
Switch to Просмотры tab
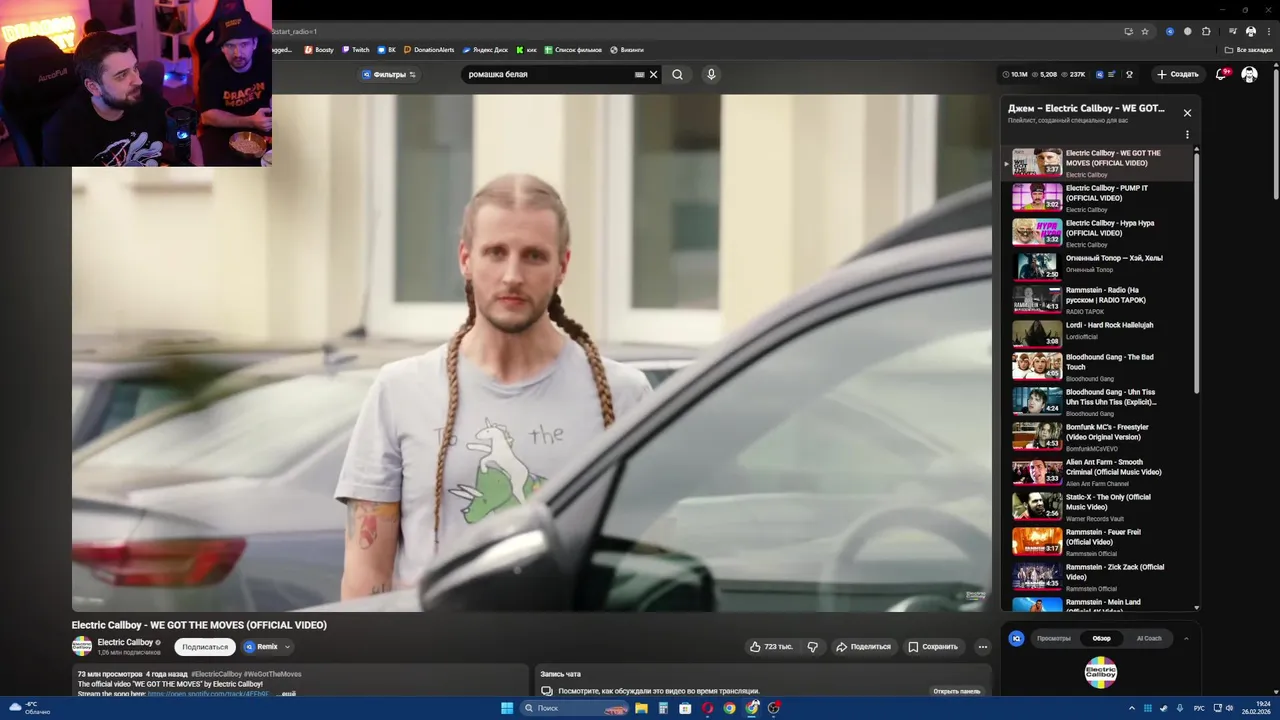click(x=1053, y=638)
